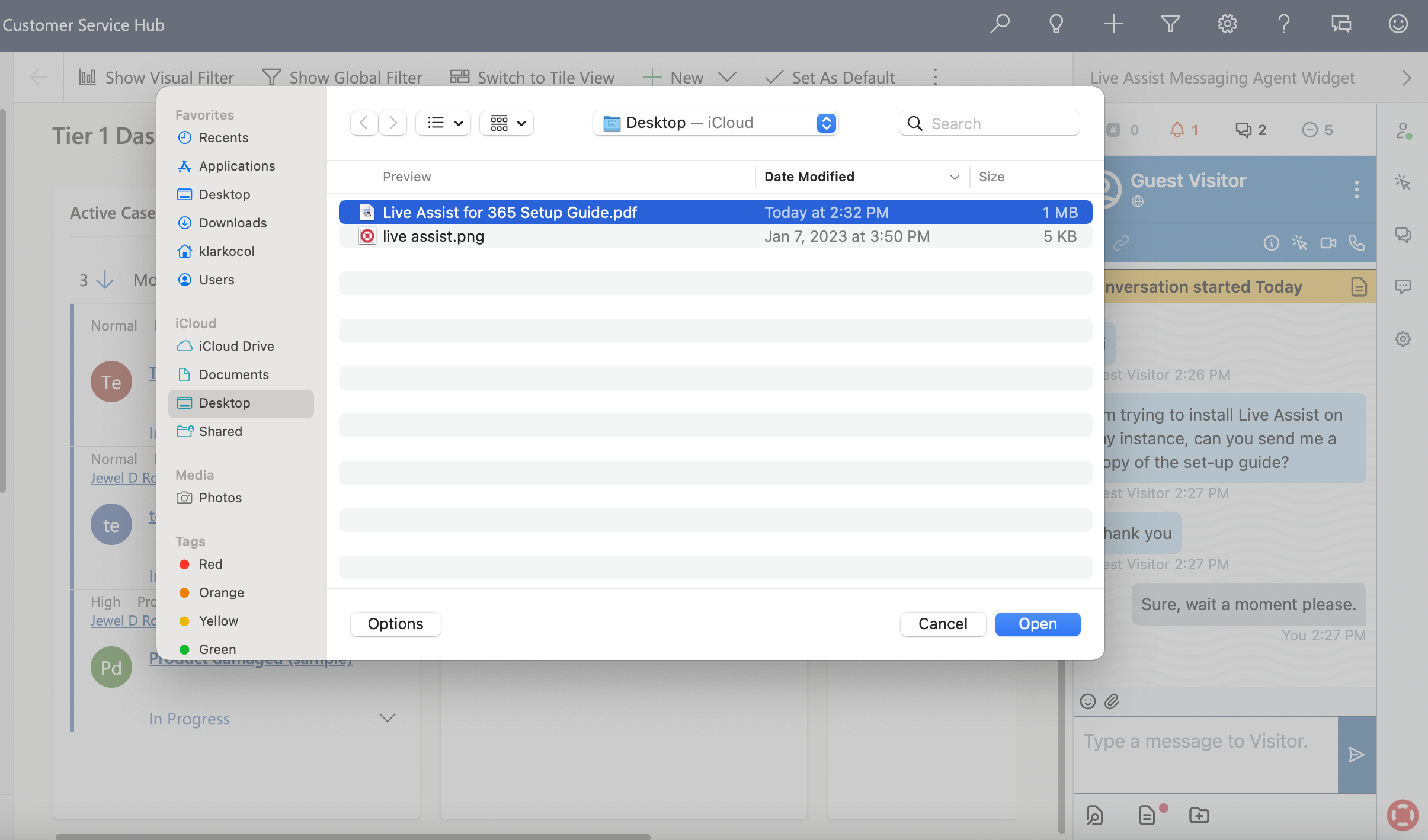Click the Guest Visitor three-dot menu
The image size is (1428, 840).
[1356, 190]
